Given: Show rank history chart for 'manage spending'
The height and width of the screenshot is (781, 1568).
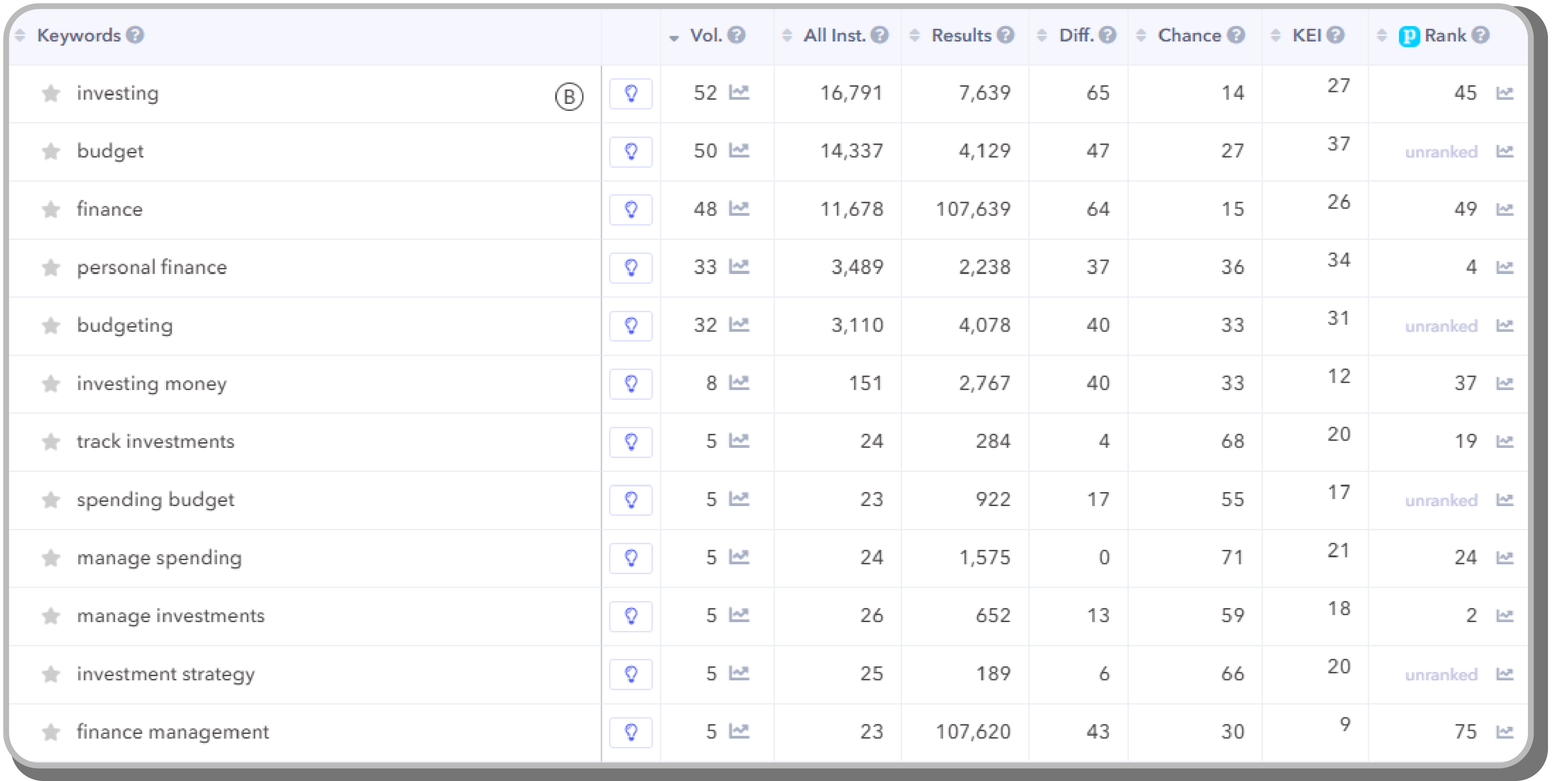Looking at the screenshot, I should pos(1504,558).
